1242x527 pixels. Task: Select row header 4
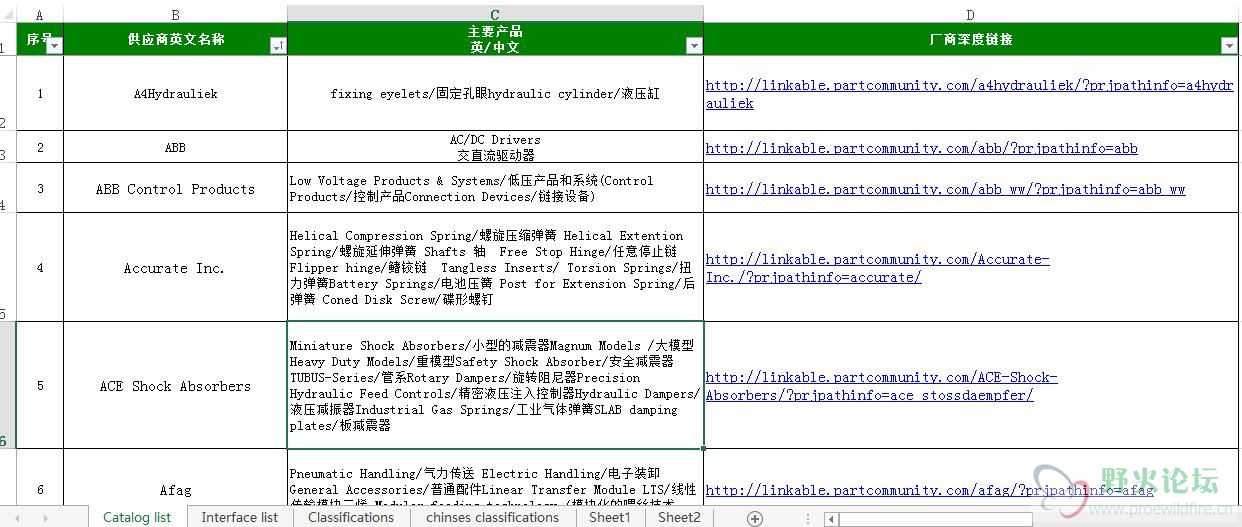(8, 189)
